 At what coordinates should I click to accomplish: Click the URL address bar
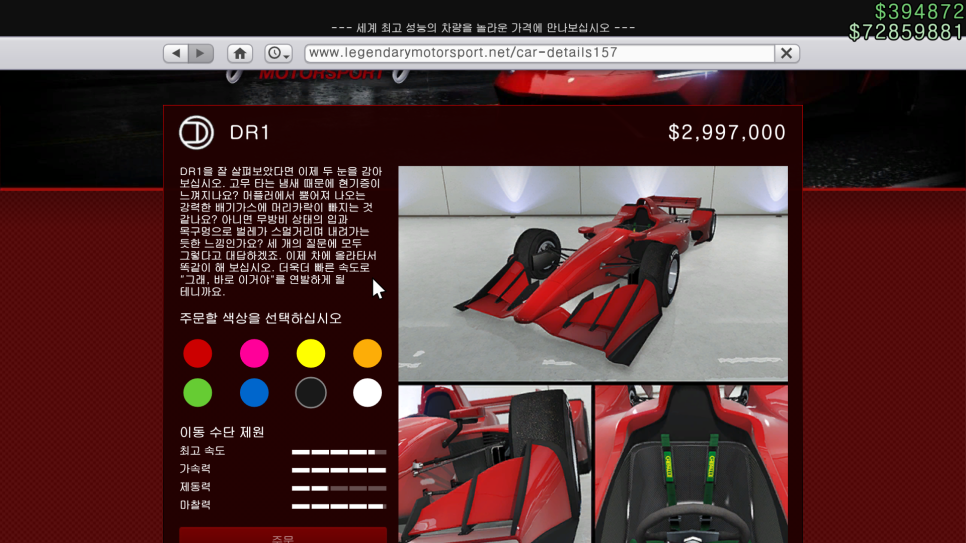539,53
